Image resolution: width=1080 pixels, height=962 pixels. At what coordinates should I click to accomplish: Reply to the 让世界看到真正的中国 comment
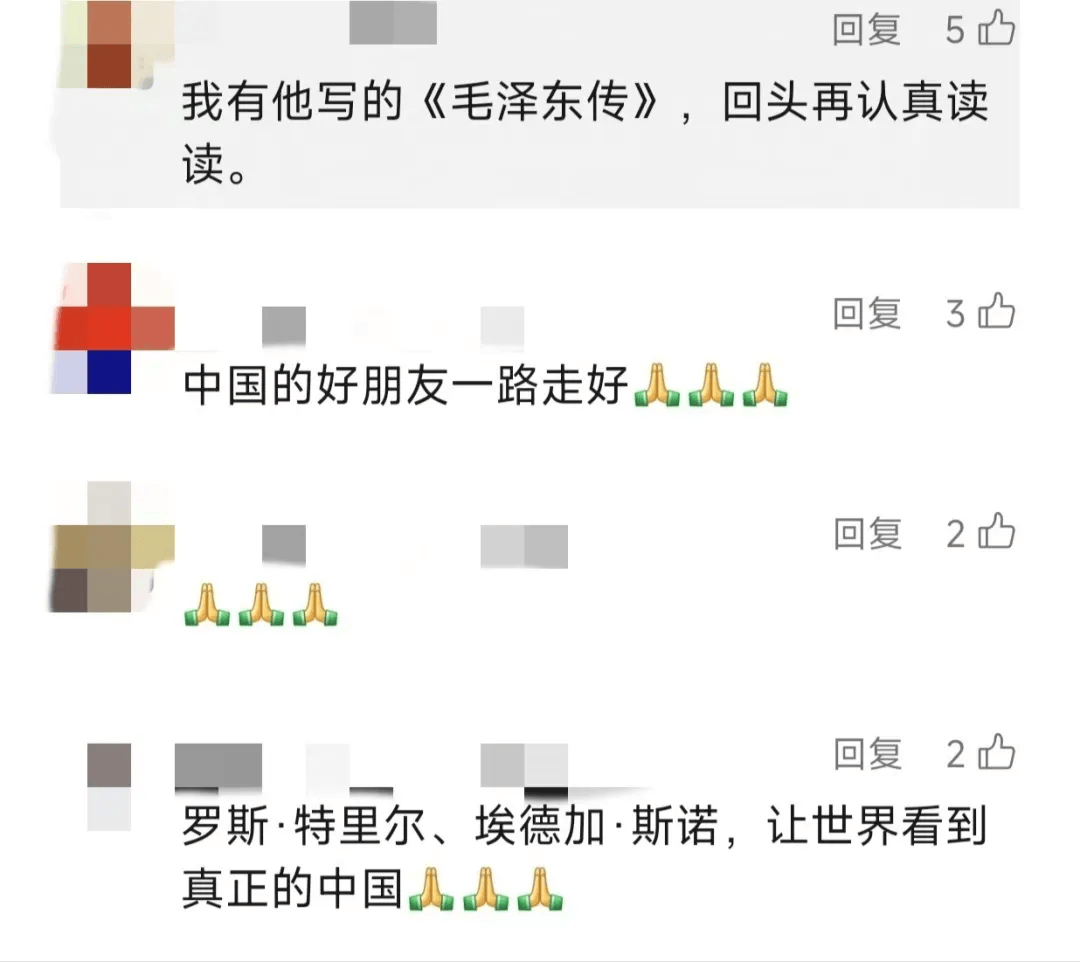tap(866, 754)
